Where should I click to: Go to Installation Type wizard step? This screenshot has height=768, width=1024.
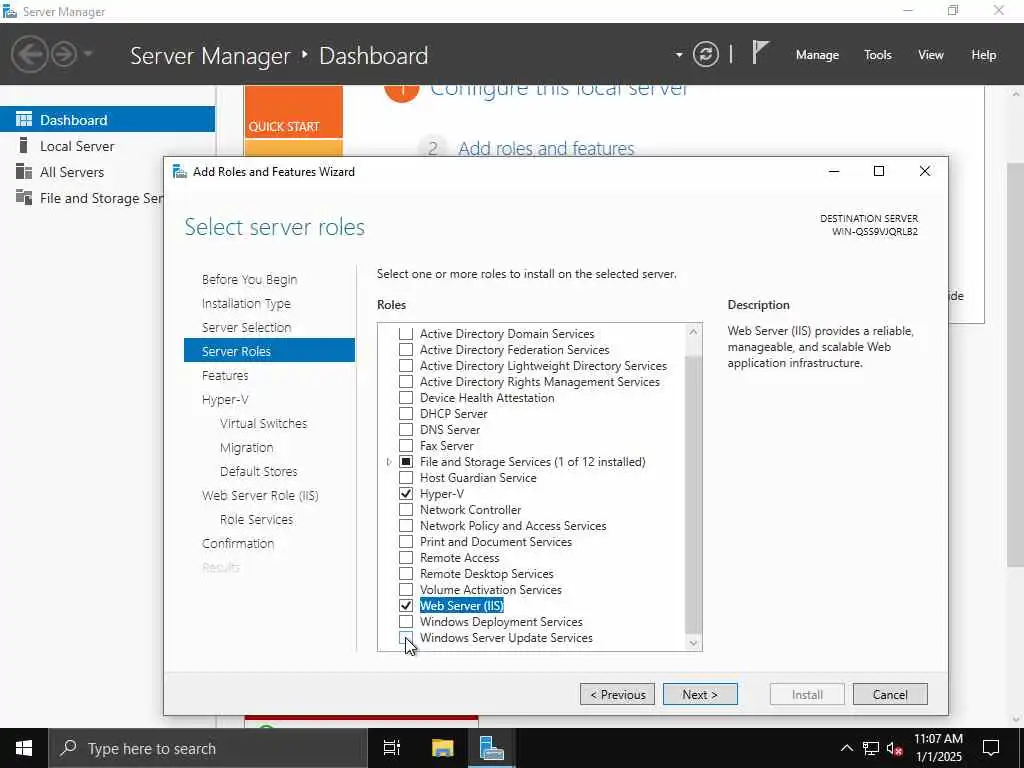[x=246, y=304]
